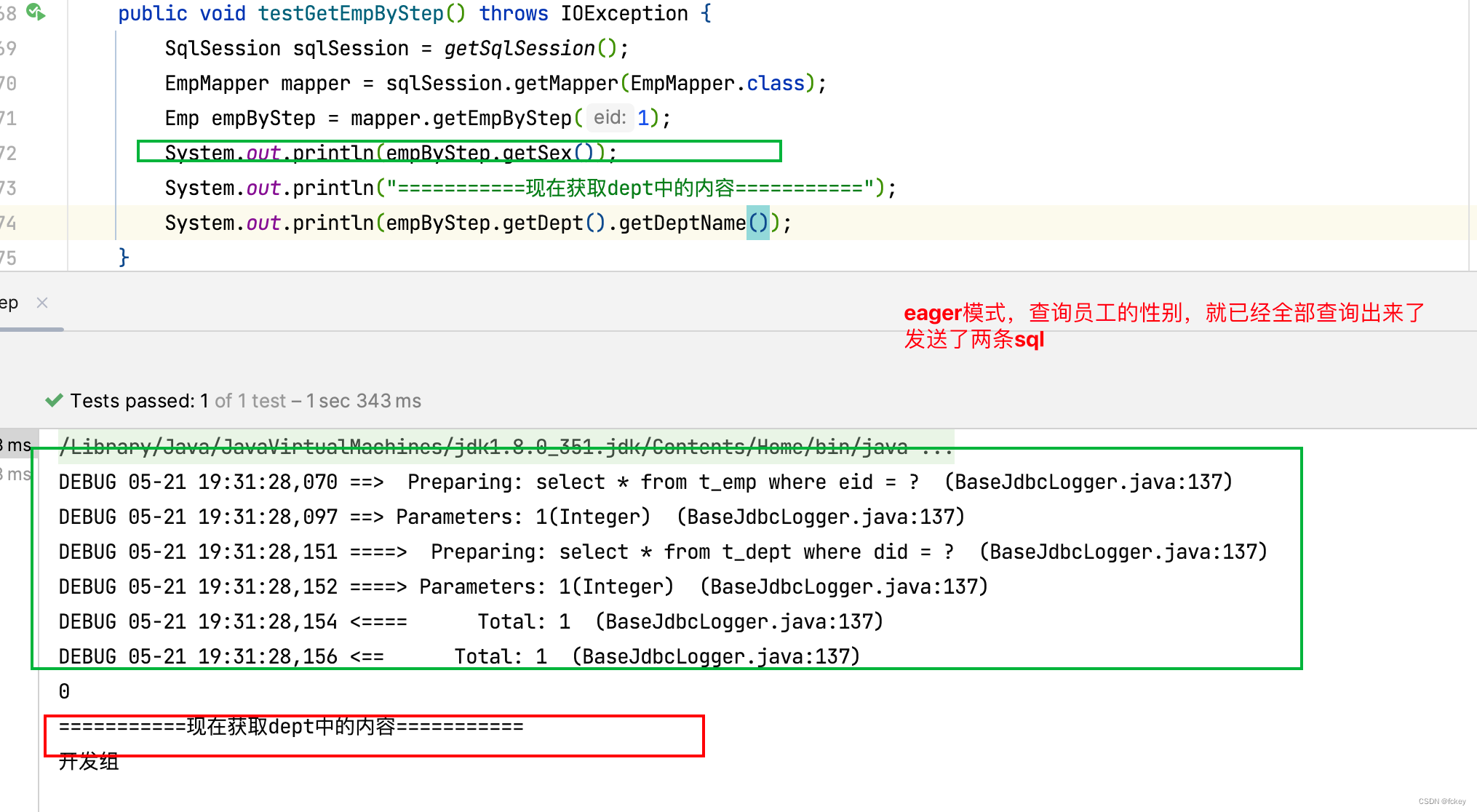1477x812 pixels.
Task: Click the closing brace of method
Action: pyautogui.click(x=124, y=257)
